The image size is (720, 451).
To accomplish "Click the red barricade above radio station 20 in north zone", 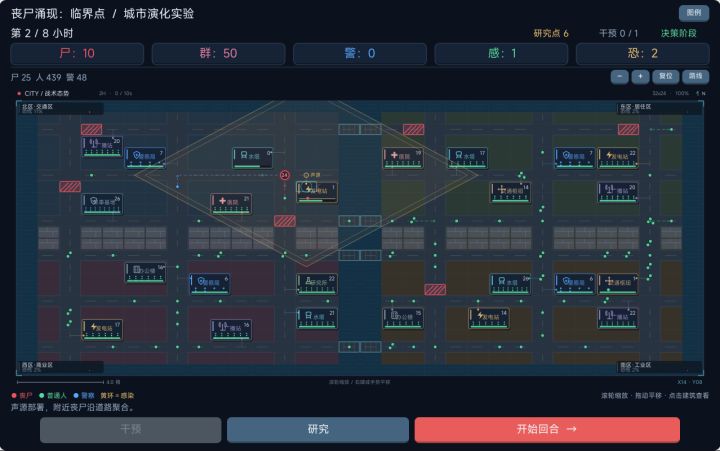I will pos(91,130).
